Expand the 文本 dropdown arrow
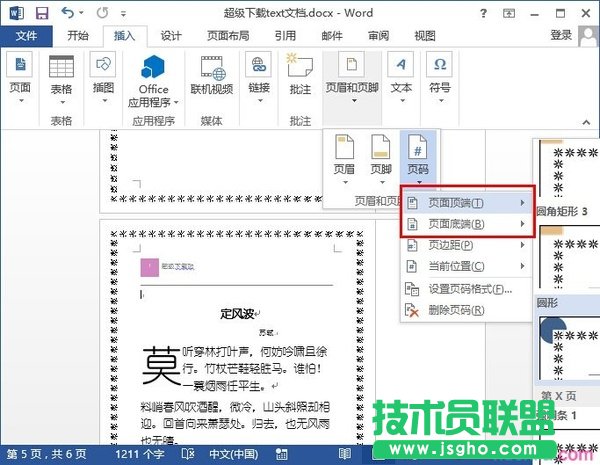 point(402,101)
